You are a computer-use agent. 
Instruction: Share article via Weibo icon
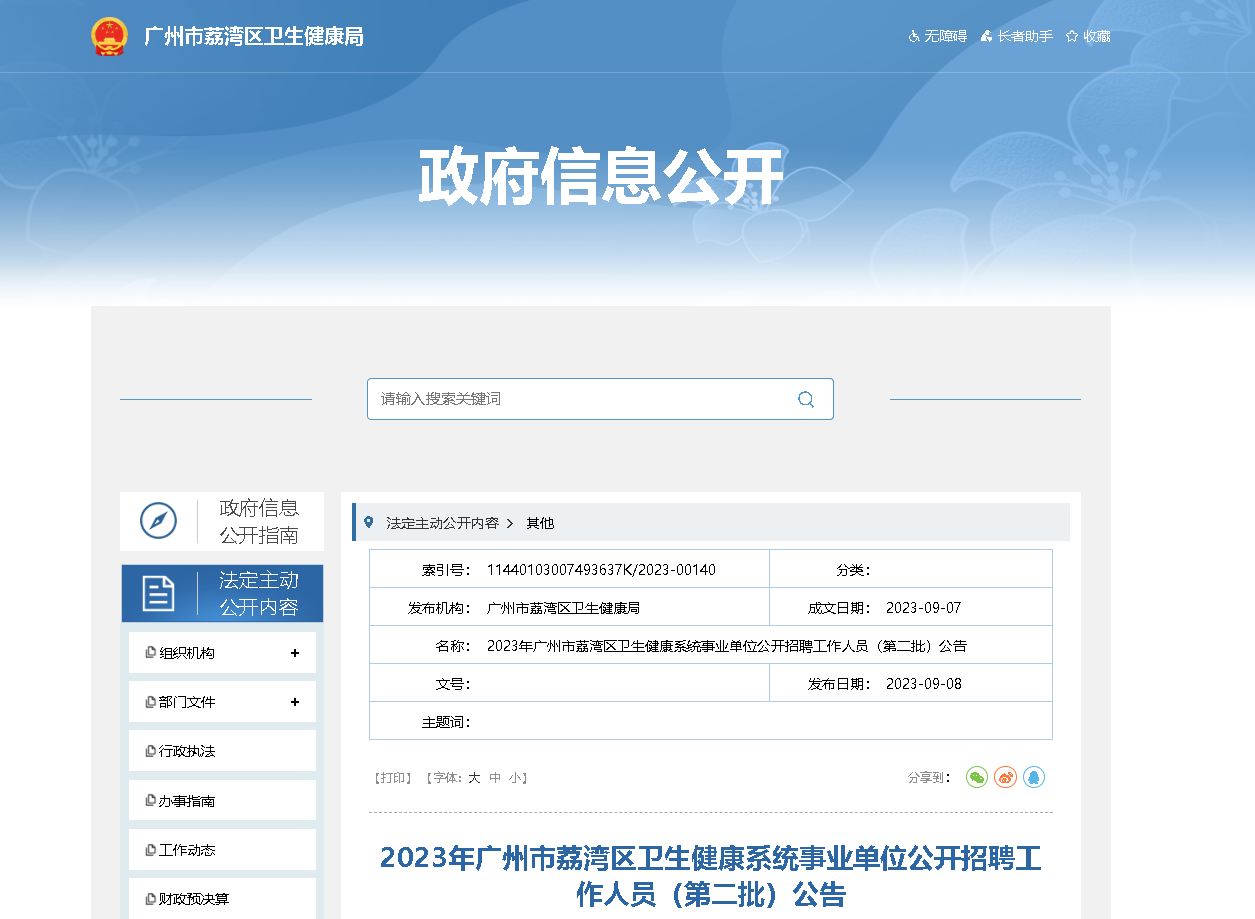click(x=1005, y=777)
